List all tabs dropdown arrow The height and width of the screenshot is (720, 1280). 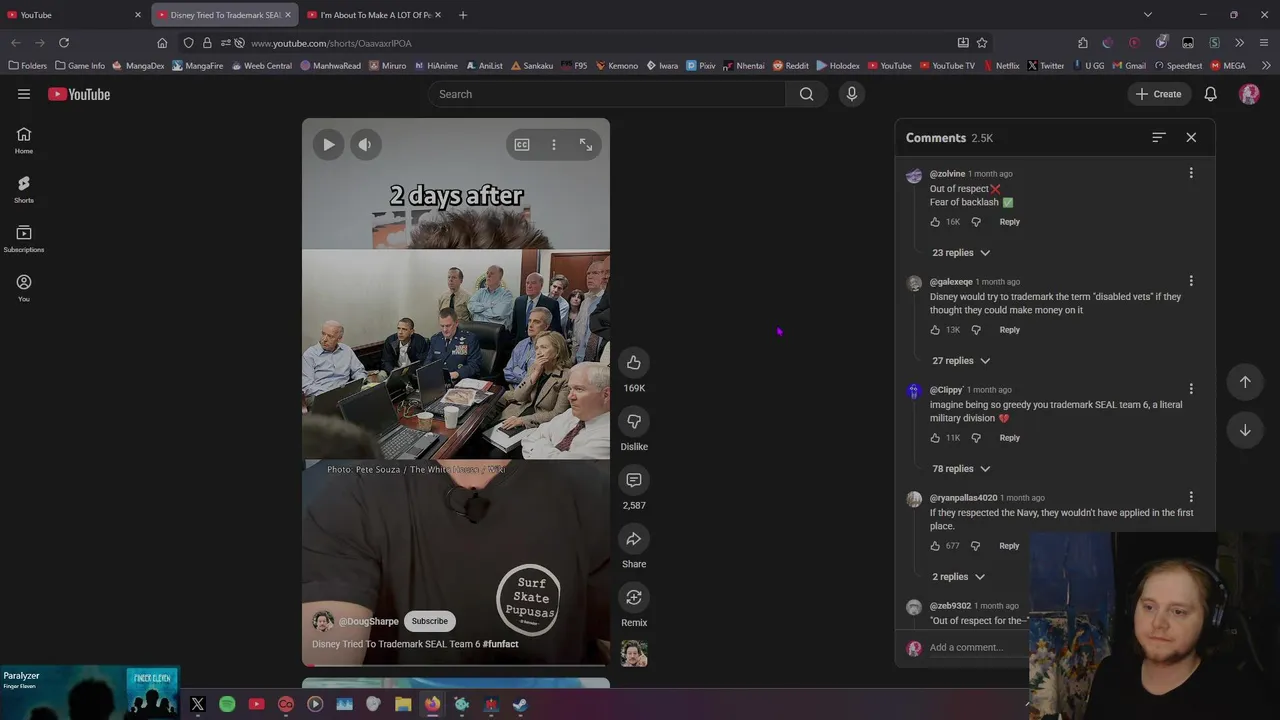coord(1148,15)
